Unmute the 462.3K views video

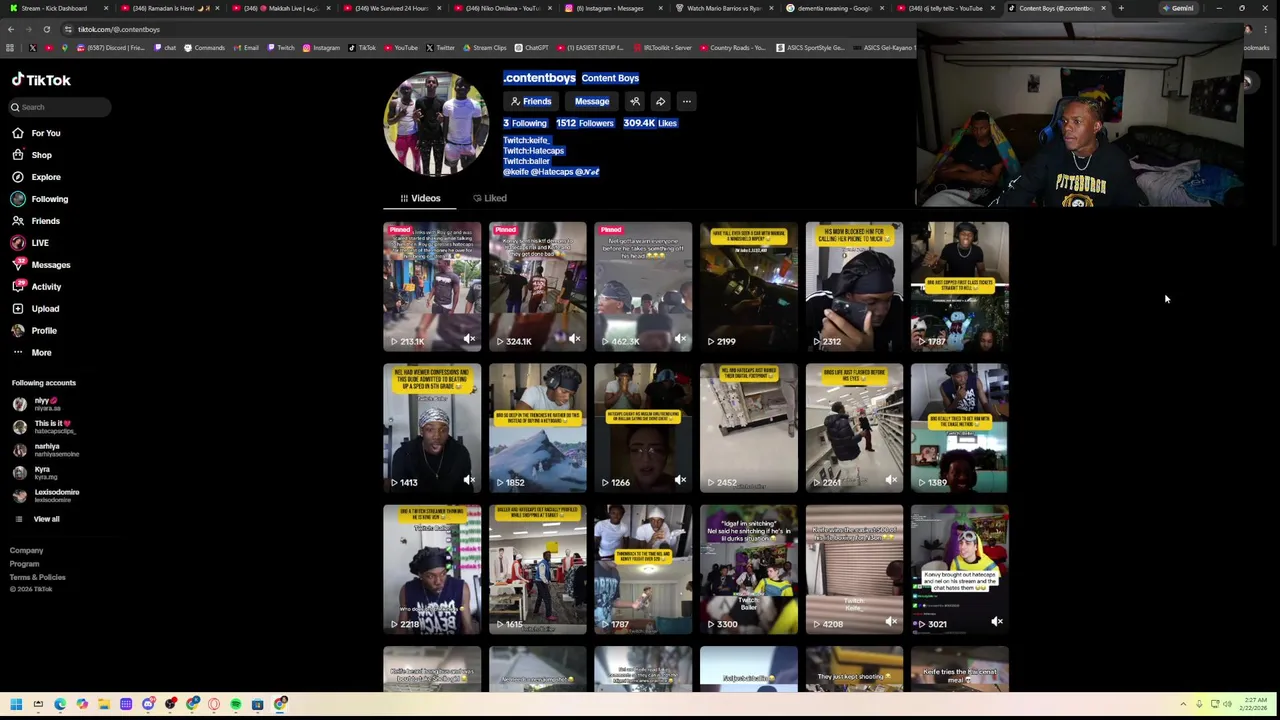(x=680, y=339)
